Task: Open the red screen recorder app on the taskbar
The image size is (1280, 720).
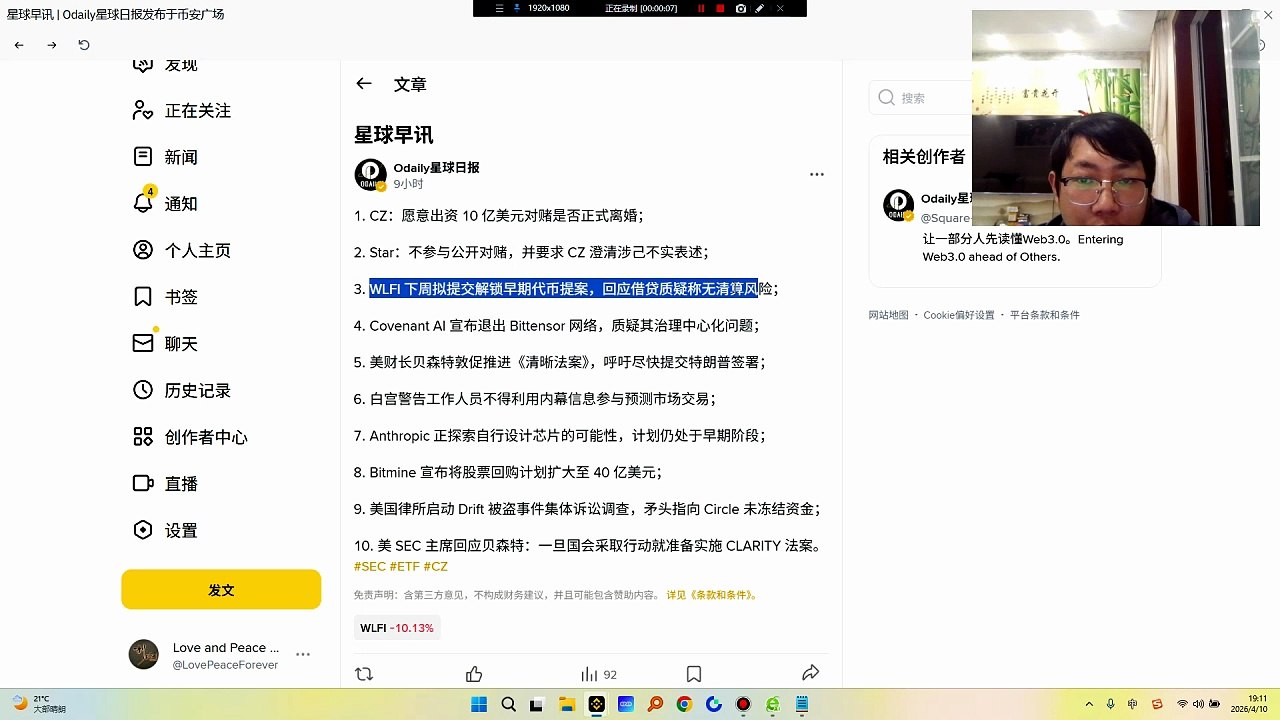Action: click(743, 705)
